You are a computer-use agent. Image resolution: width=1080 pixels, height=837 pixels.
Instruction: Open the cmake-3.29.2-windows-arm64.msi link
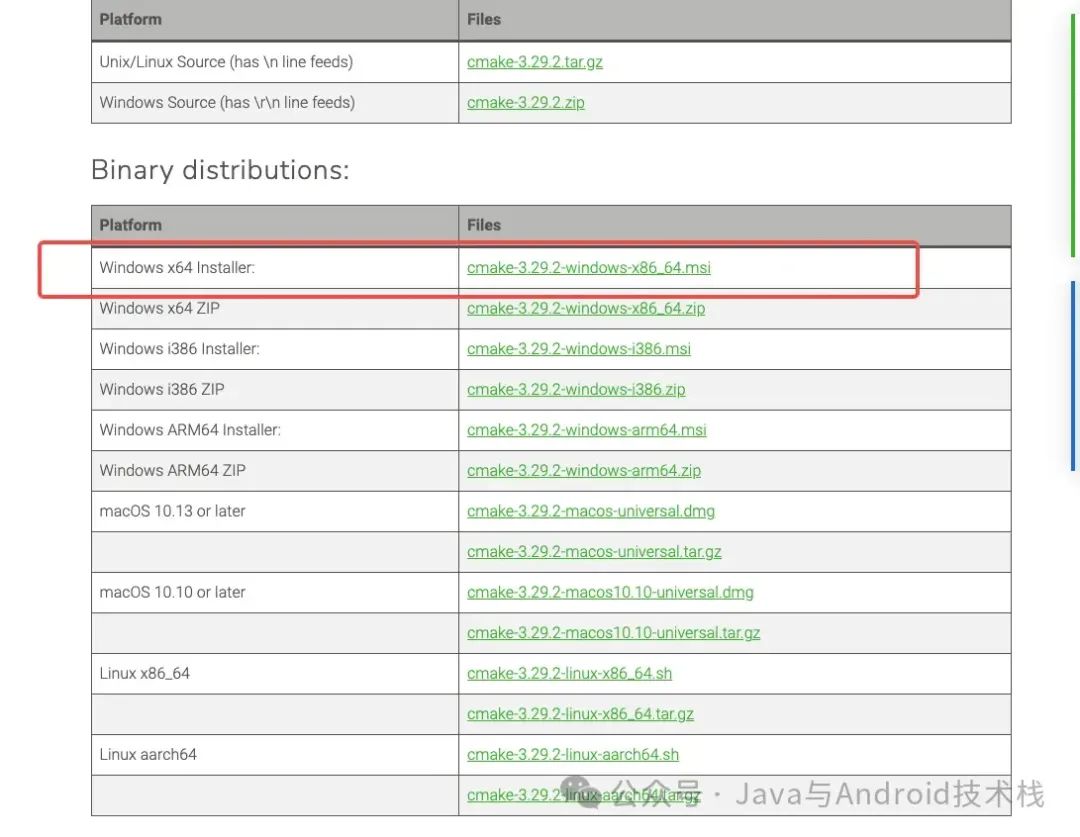(586, 430)
